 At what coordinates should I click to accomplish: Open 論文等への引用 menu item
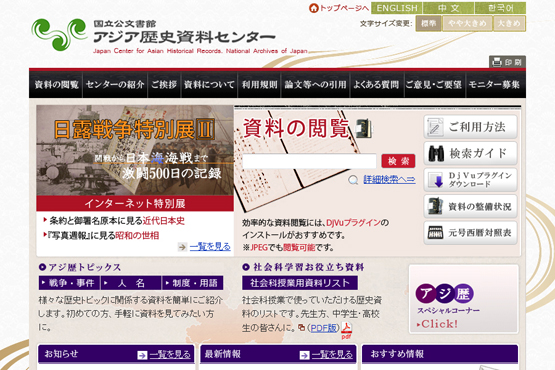click(315, 85)
